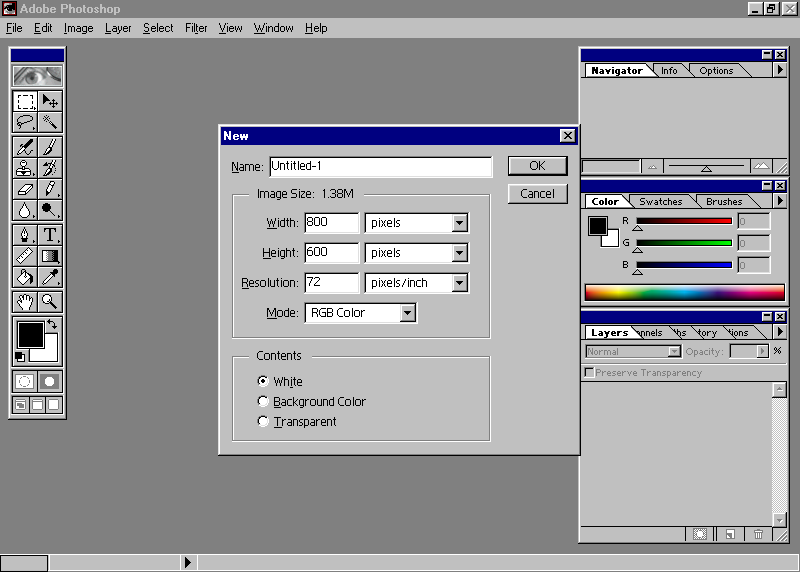800x572 pixels.
Task: Select the Lasso tool
Action: click(24, 122)
